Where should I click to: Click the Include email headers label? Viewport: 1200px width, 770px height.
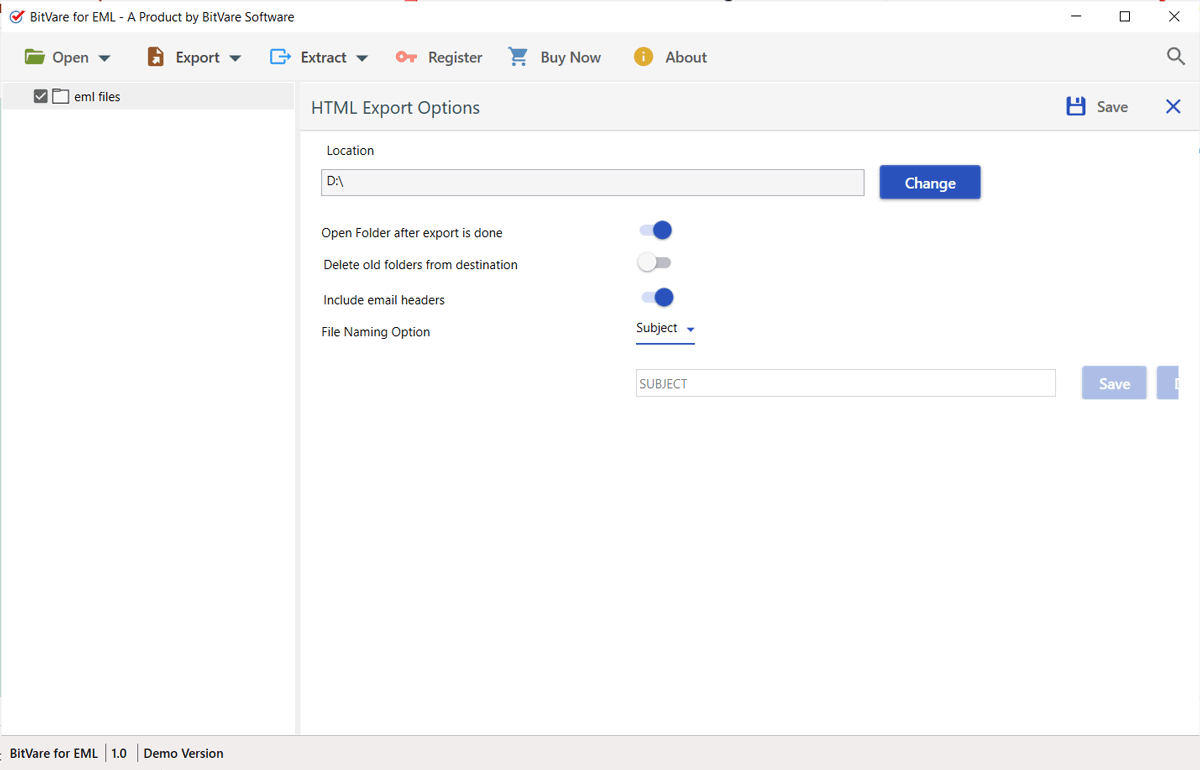click(x=384, y=300)
